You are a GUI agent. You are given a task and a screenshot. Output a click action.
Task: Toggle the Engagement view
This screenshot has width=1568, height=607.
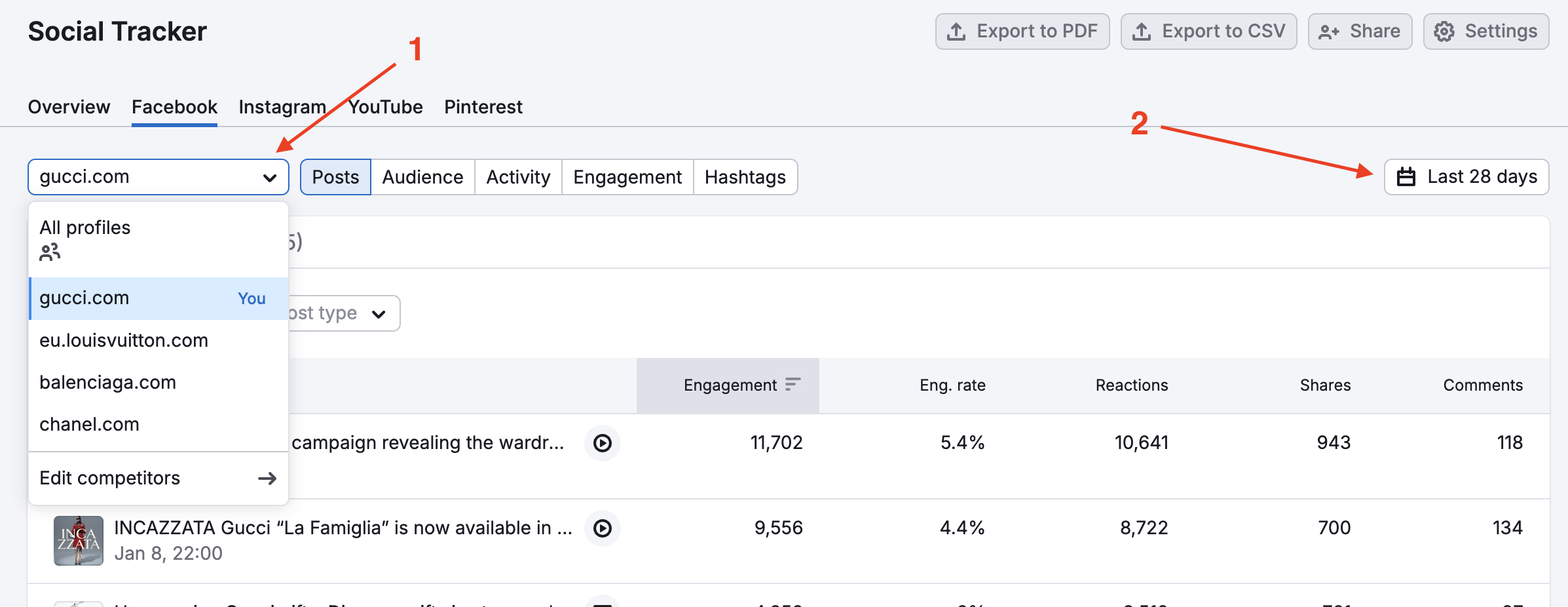(627, 176)
